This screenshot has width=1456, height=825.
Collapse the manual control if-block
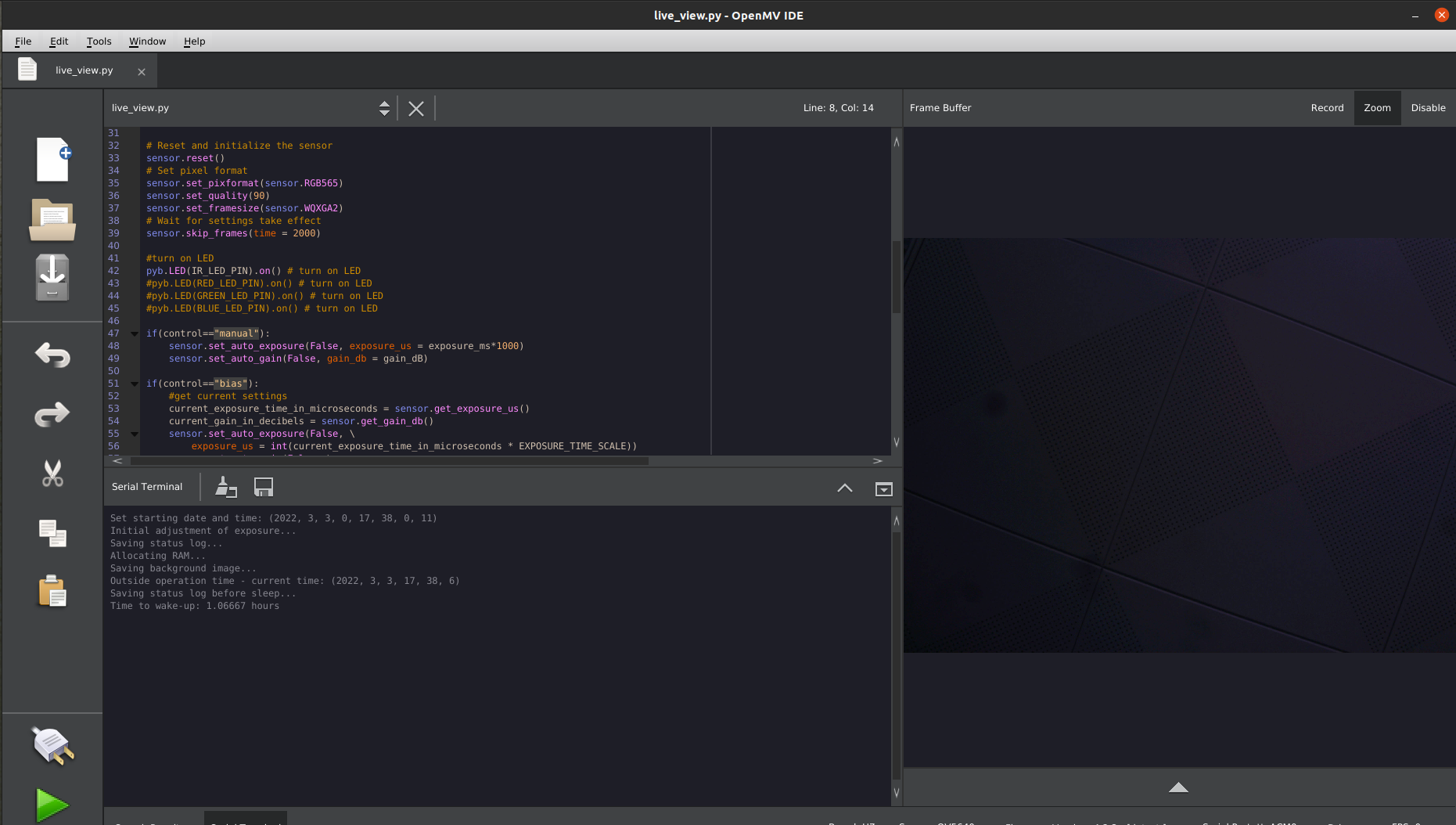click(134, 333)
